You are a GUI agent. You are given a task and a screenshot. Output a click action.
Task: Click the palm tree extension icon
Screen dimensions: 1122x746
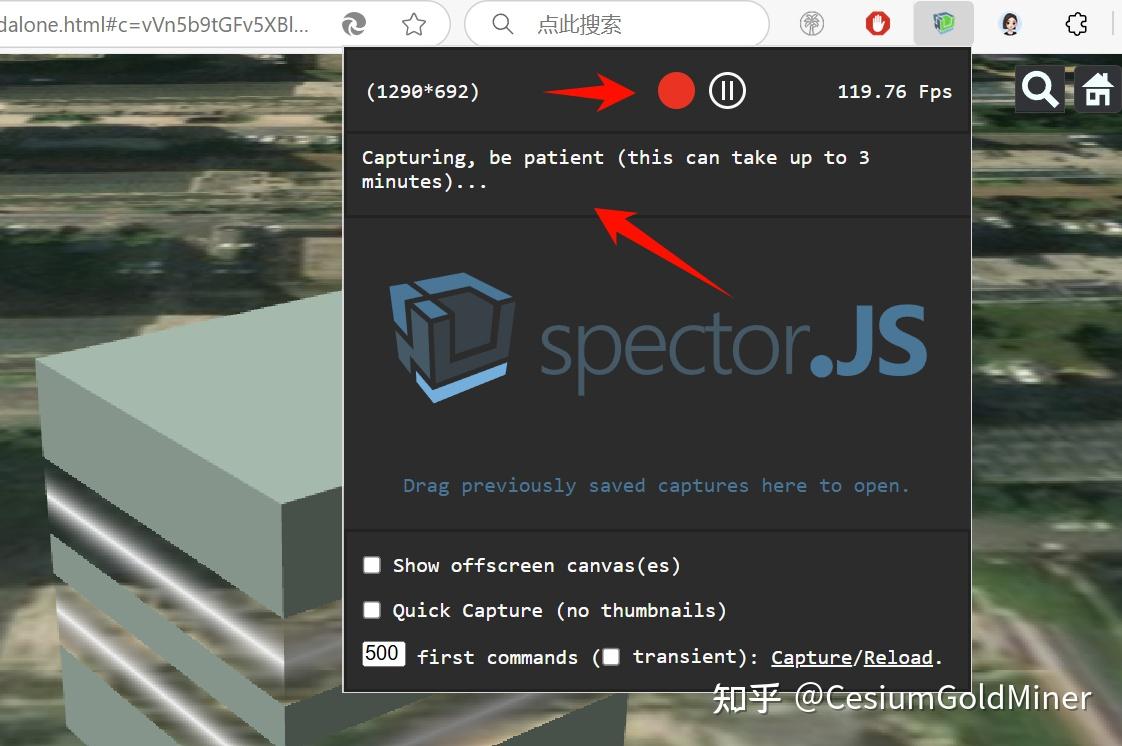pos(811,23)
